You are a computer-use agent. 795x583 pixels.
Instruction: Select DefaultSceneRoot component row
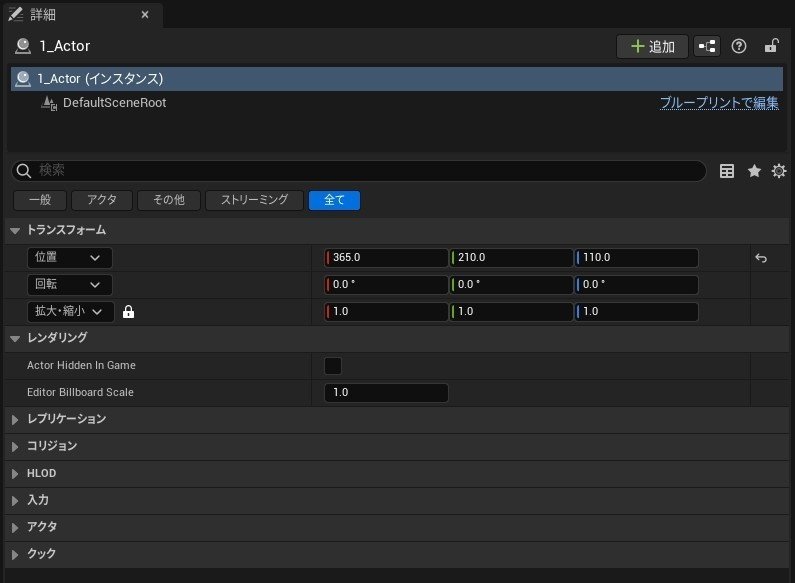tap(397, 103)
